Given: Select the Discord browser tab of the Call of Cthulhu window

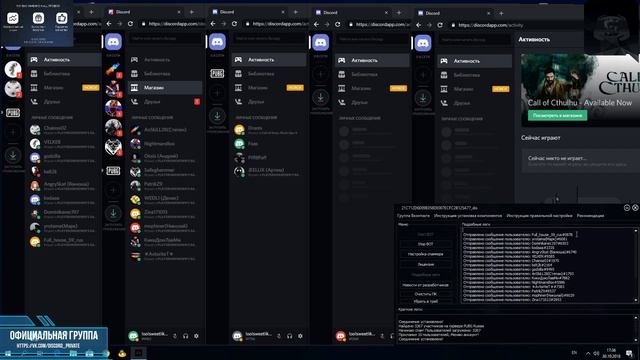Looking at the screenshot, I should pyautogui.click(x=453, y=13).
